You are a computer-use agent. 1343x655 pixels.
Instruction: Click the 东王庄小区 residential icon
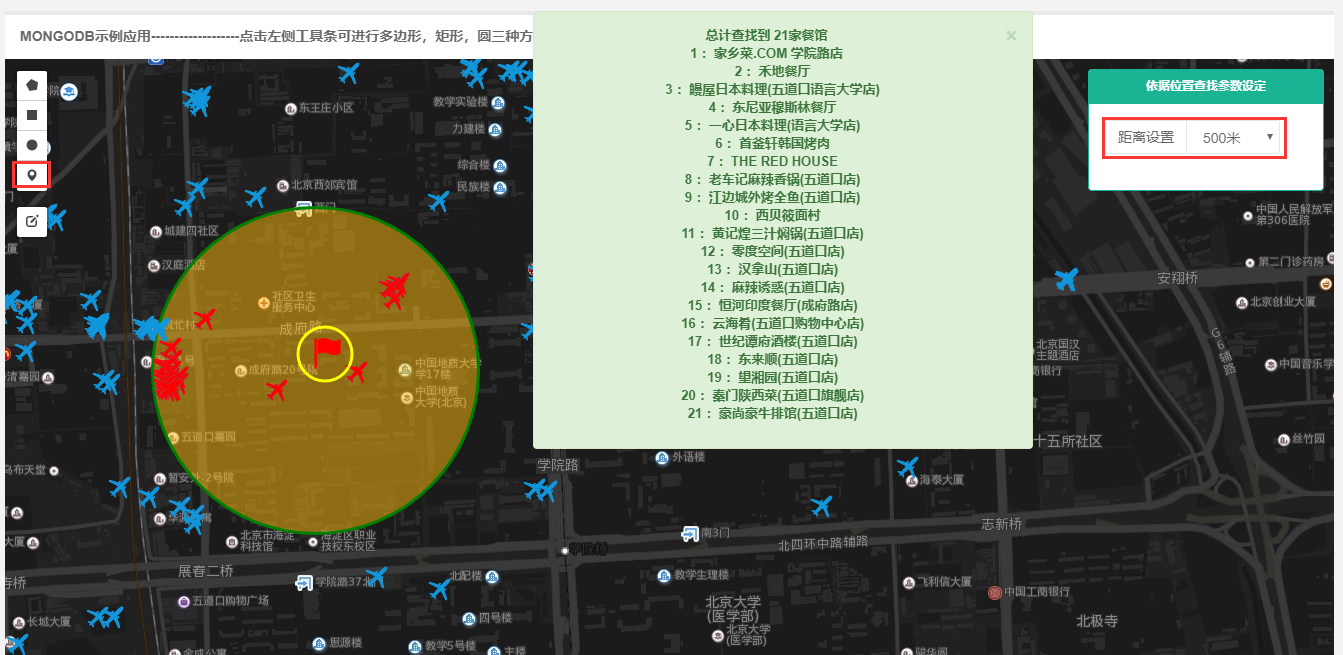click(289, 107)
